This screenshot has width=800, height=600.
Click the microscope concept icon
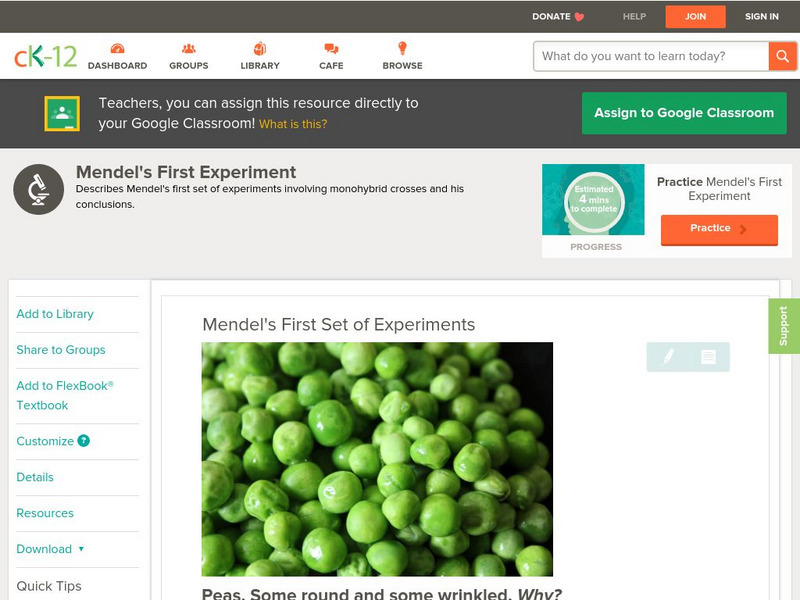click(x=39, y=189)
